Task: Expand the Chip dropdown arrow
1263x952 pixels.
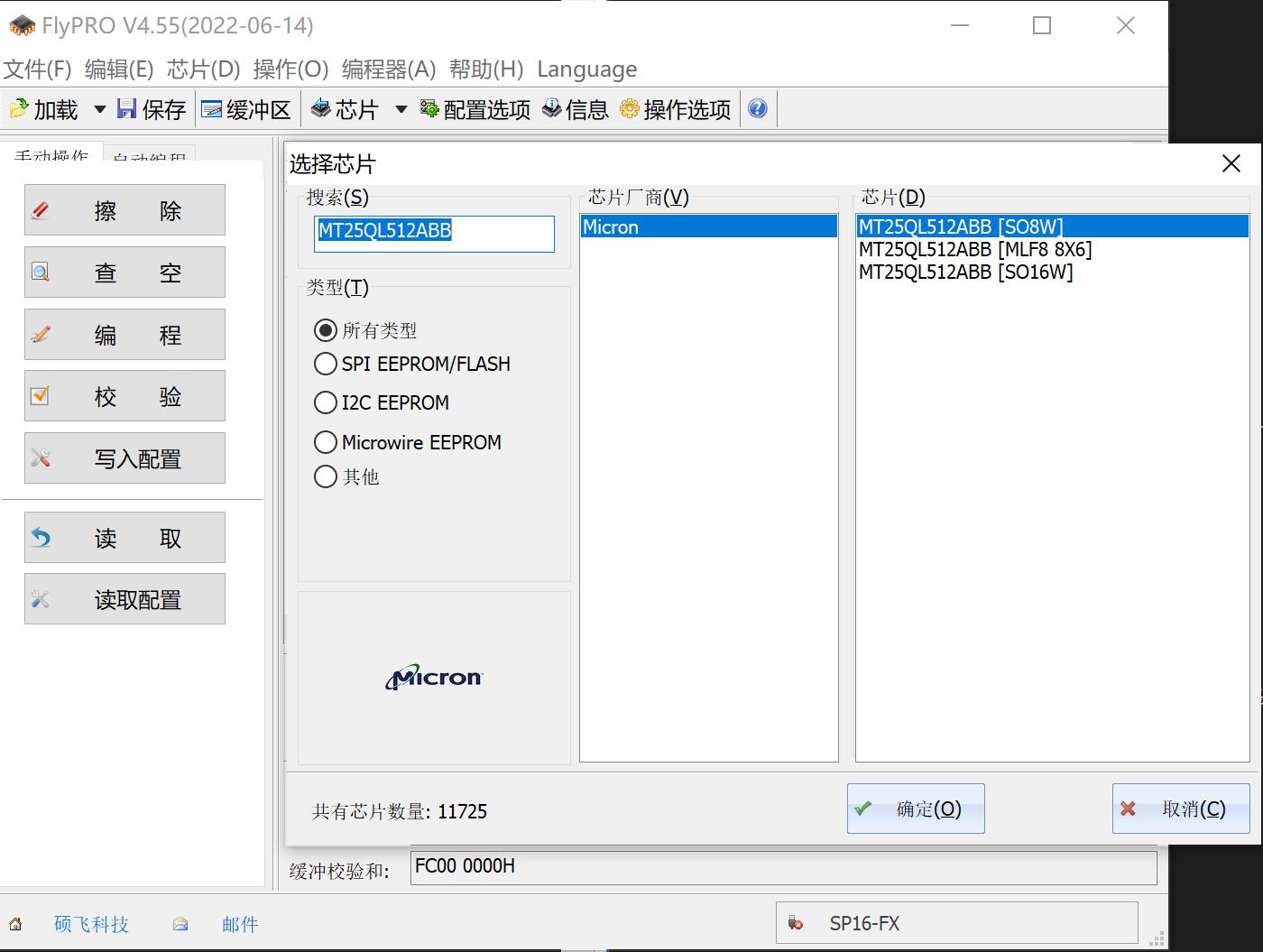Action: coord(401,109)
